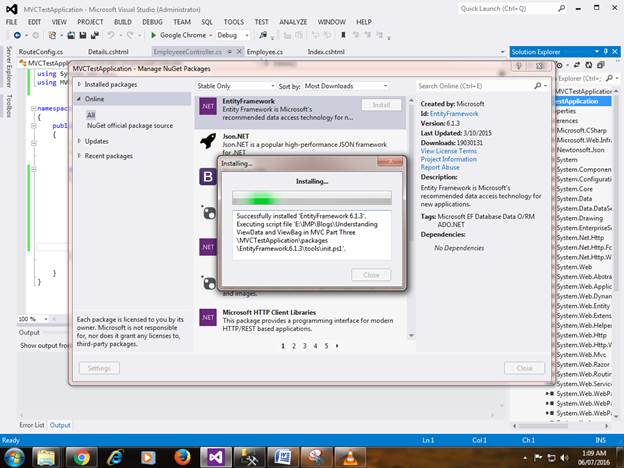The image size is (624, 468).
Task: Switch to Index.cshtml tab
Action: click(x=326, y=52)
